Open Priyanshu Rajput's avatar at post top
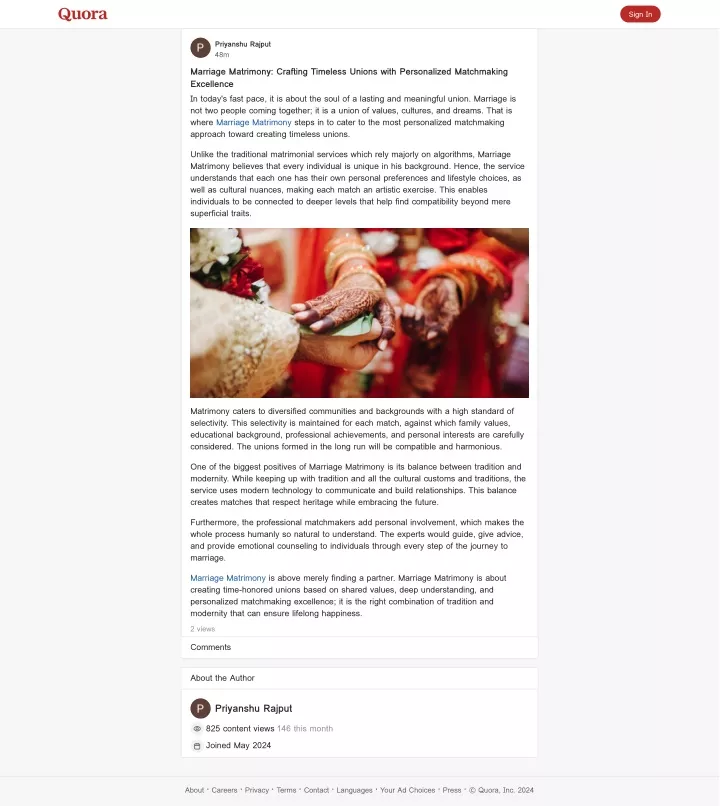 pyautogui.click(x=200, y=48)
